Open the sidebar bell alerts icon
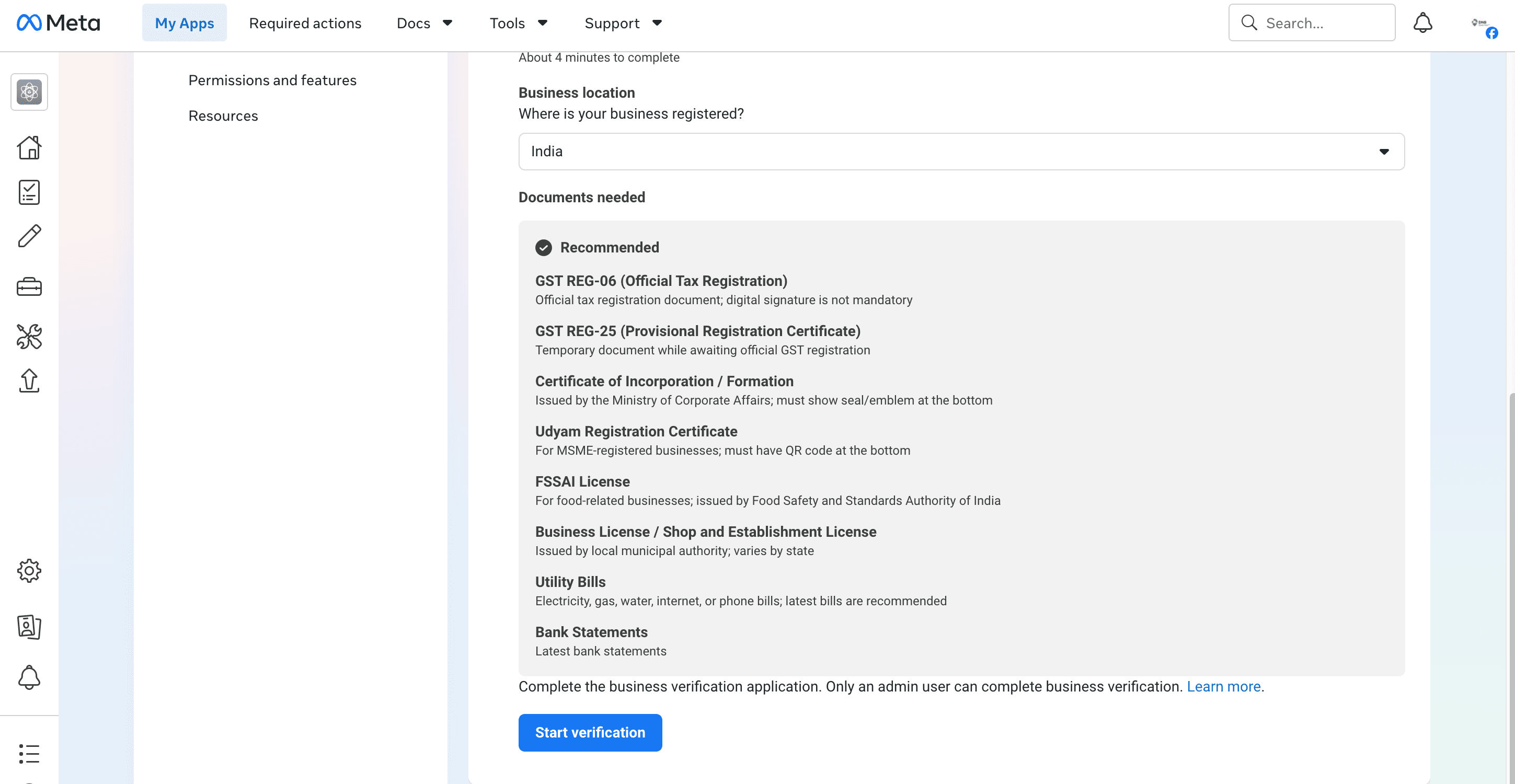1515x784 pixels. [29, 677]
